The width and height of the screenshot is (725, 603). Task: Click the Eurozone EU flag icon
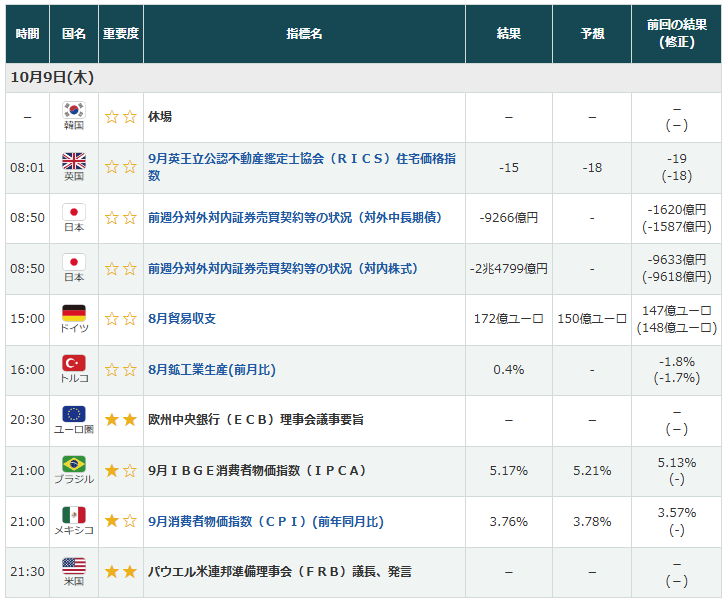(74, 413)
